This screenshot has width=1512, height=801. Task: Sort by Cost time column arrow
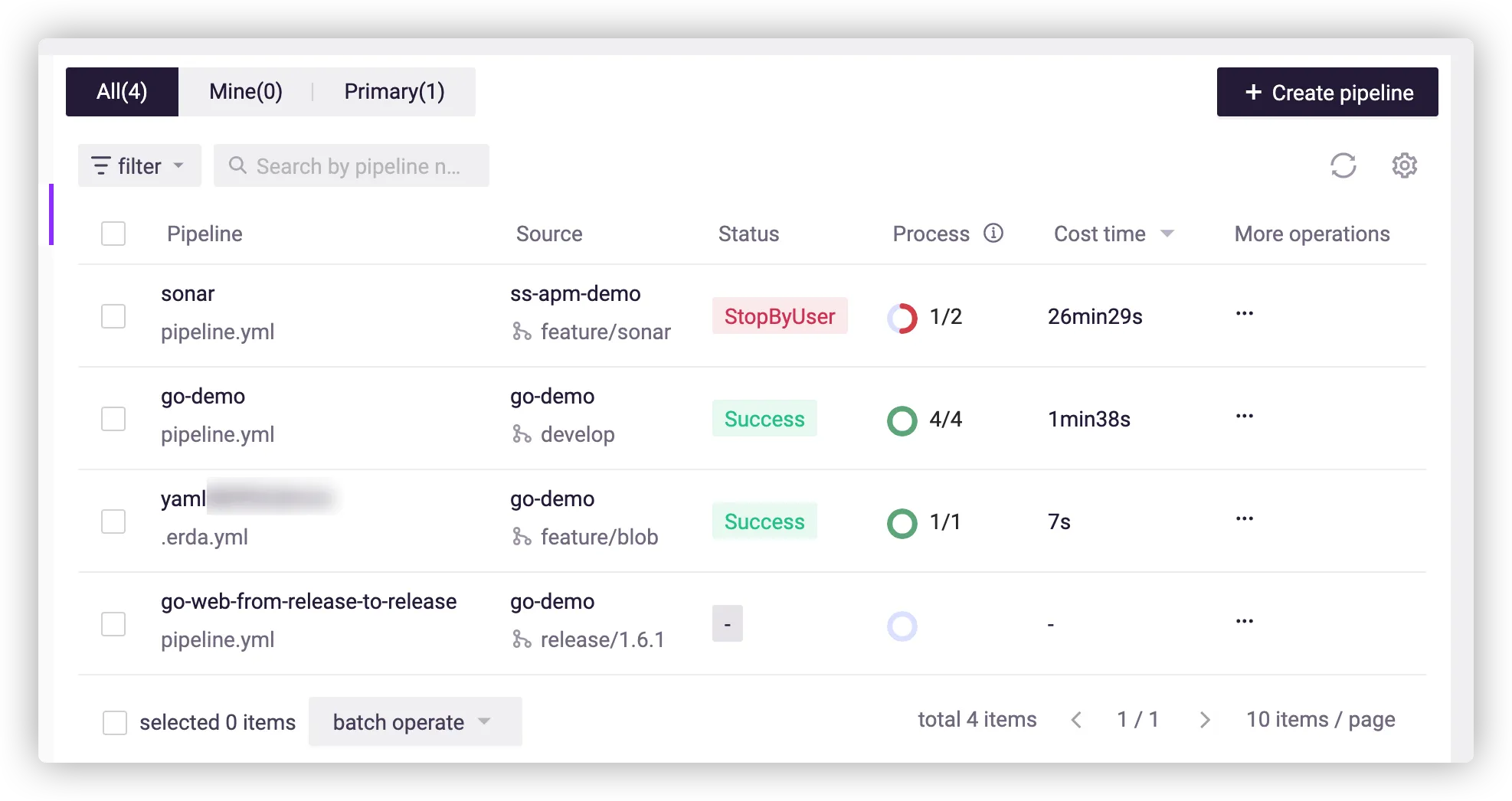pos(1167,234)
